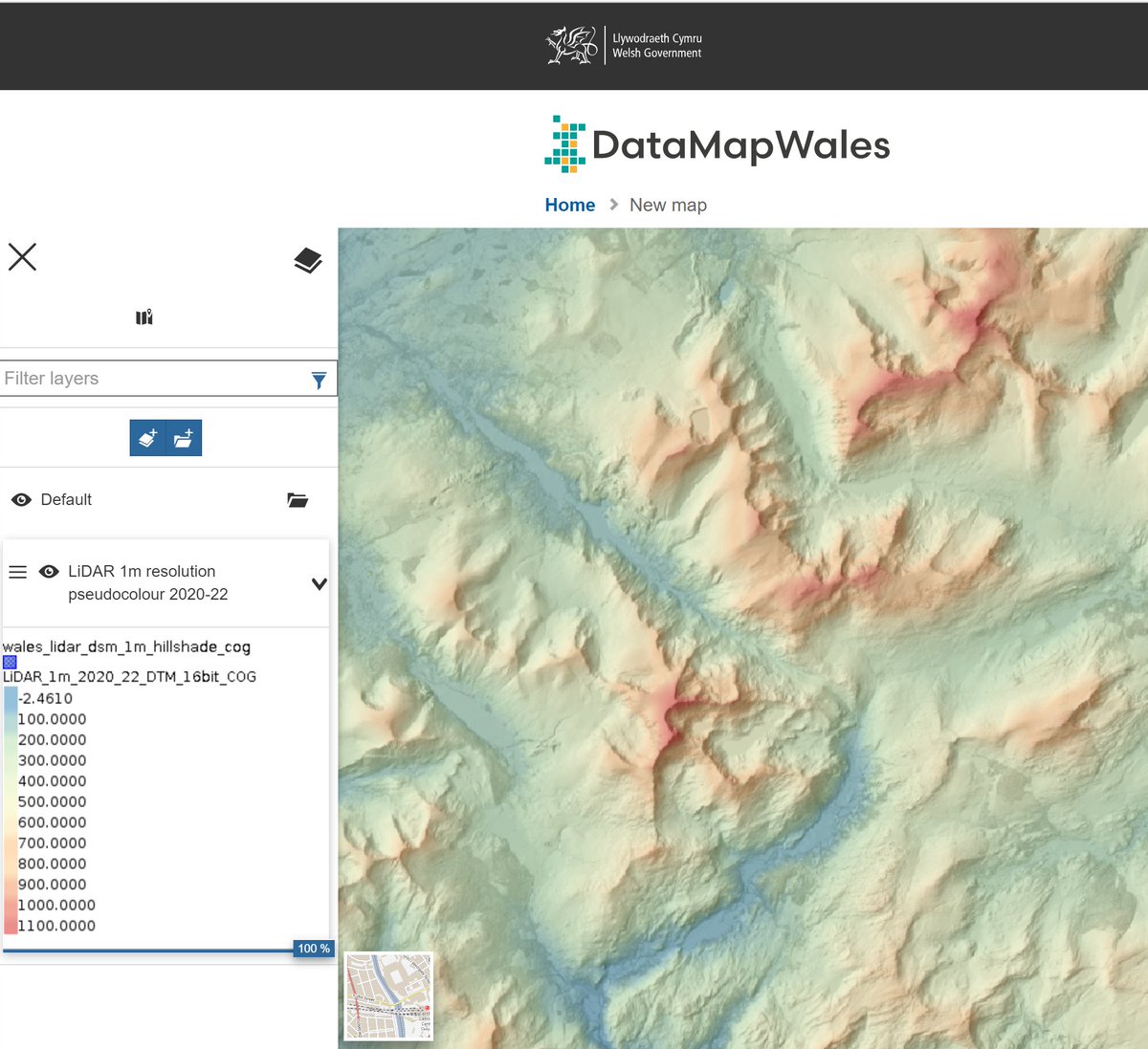Open the layers stack icon
This screenshot has width=1148, height=1049.
pyautogui.click(x=308, y=260)
